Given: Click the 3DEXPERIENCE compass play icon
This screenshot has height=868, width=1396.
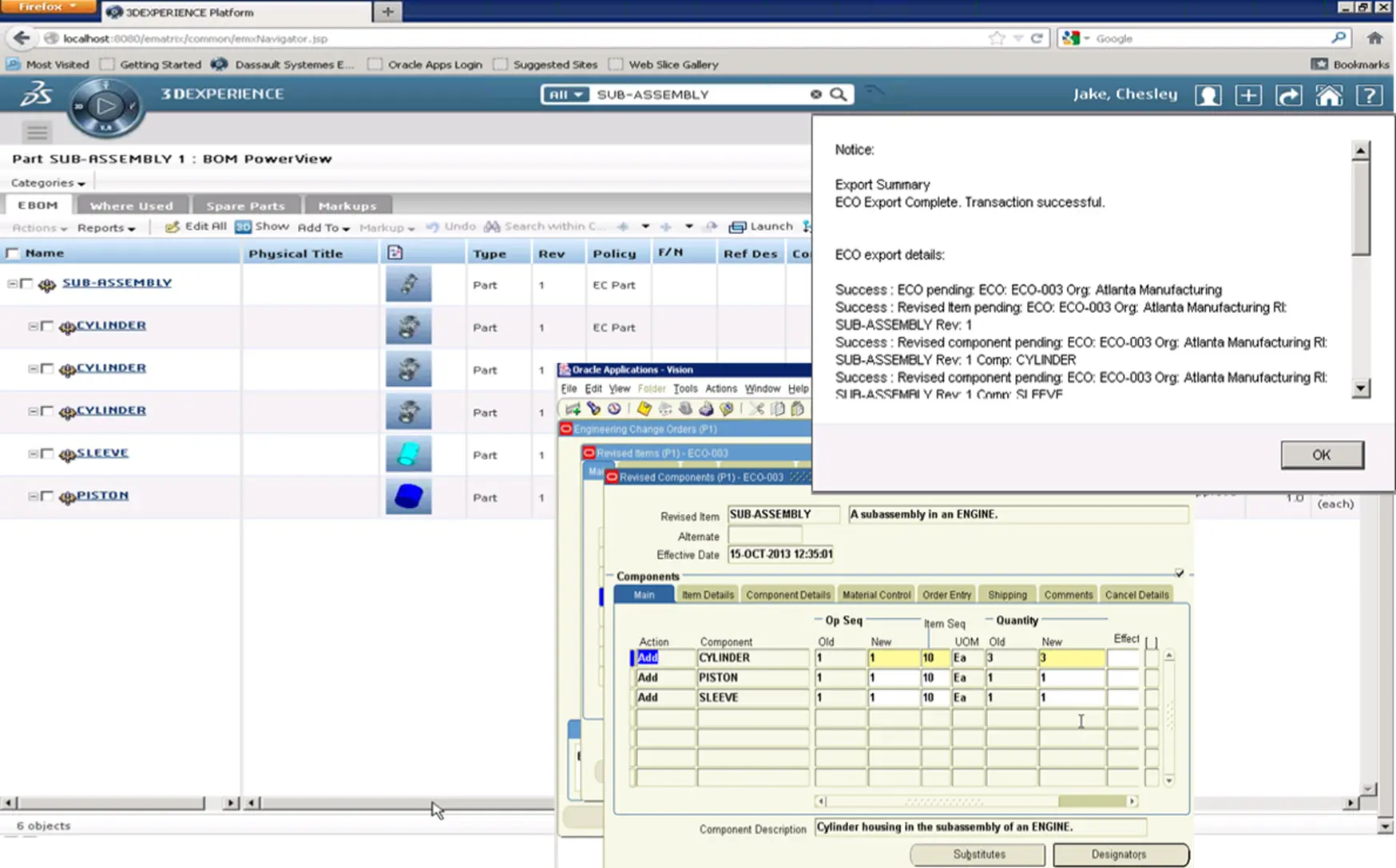Looking at the screenshot, I should (105, 105).
